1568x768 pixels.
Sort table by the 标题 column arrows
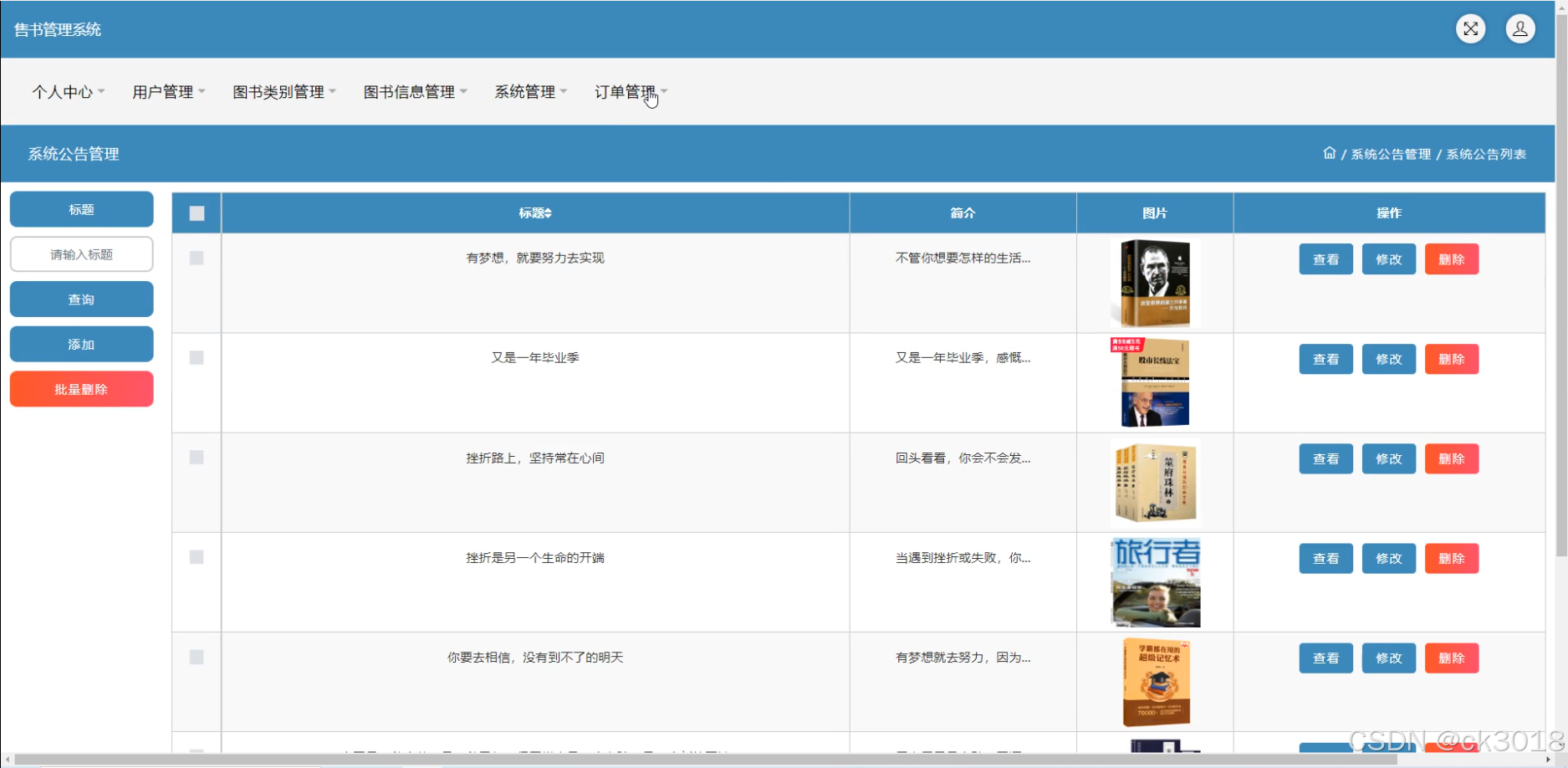tap(548, 213)
